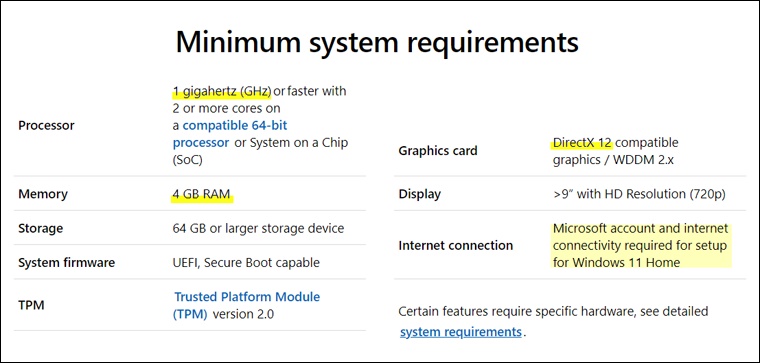
Task: Click the System firmware label
Action: pos(66,263)
